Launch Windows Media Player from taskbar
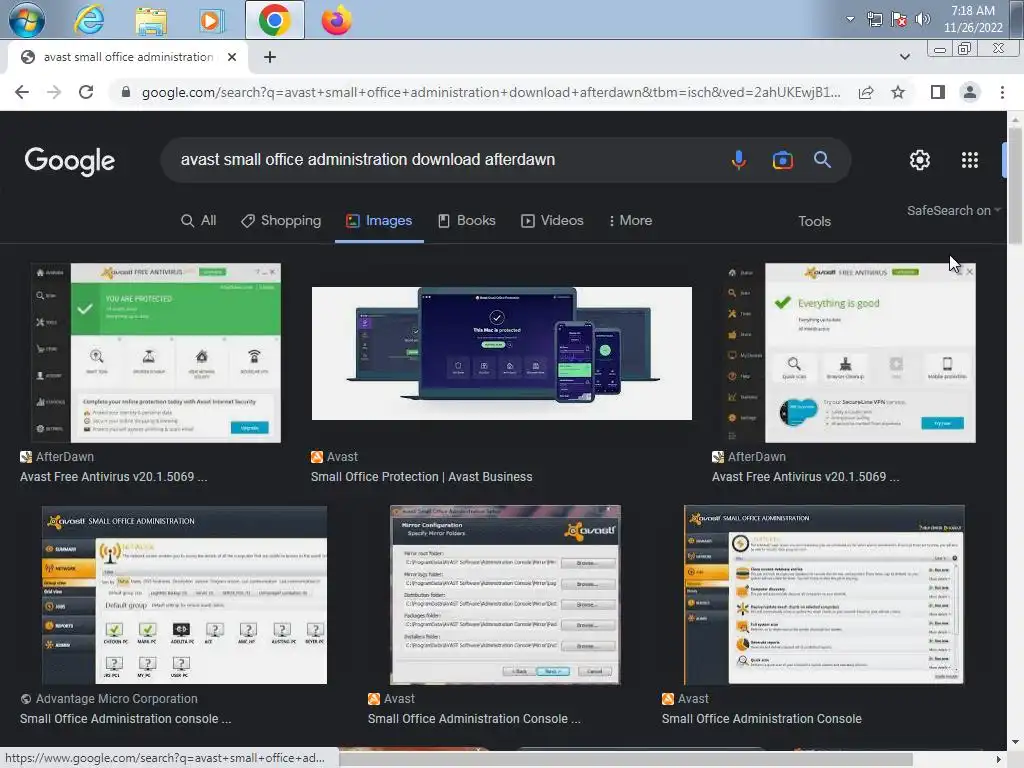 [211, 20]
